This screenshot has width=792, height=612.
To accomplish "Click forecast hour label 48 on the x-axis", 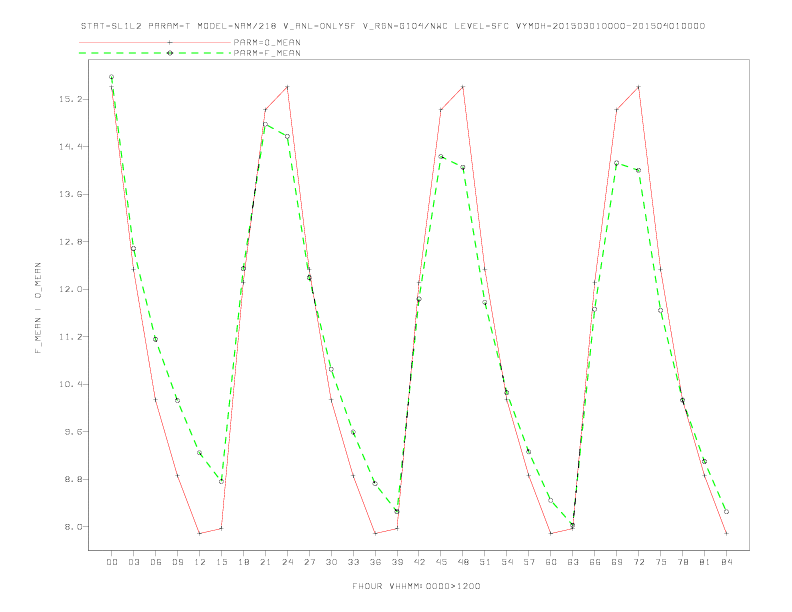I will click(x=463, y=562).
